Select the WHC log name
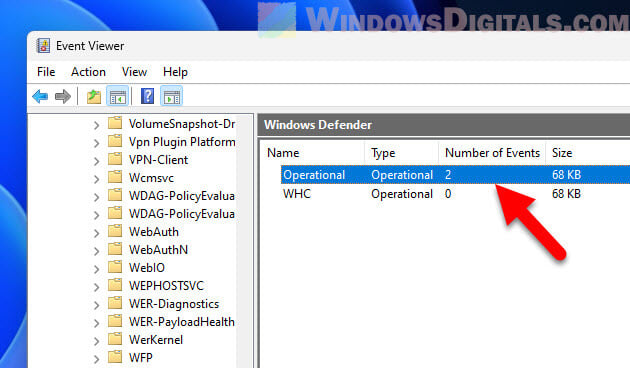Screen dimensions: 630x368 click(297, 194)
